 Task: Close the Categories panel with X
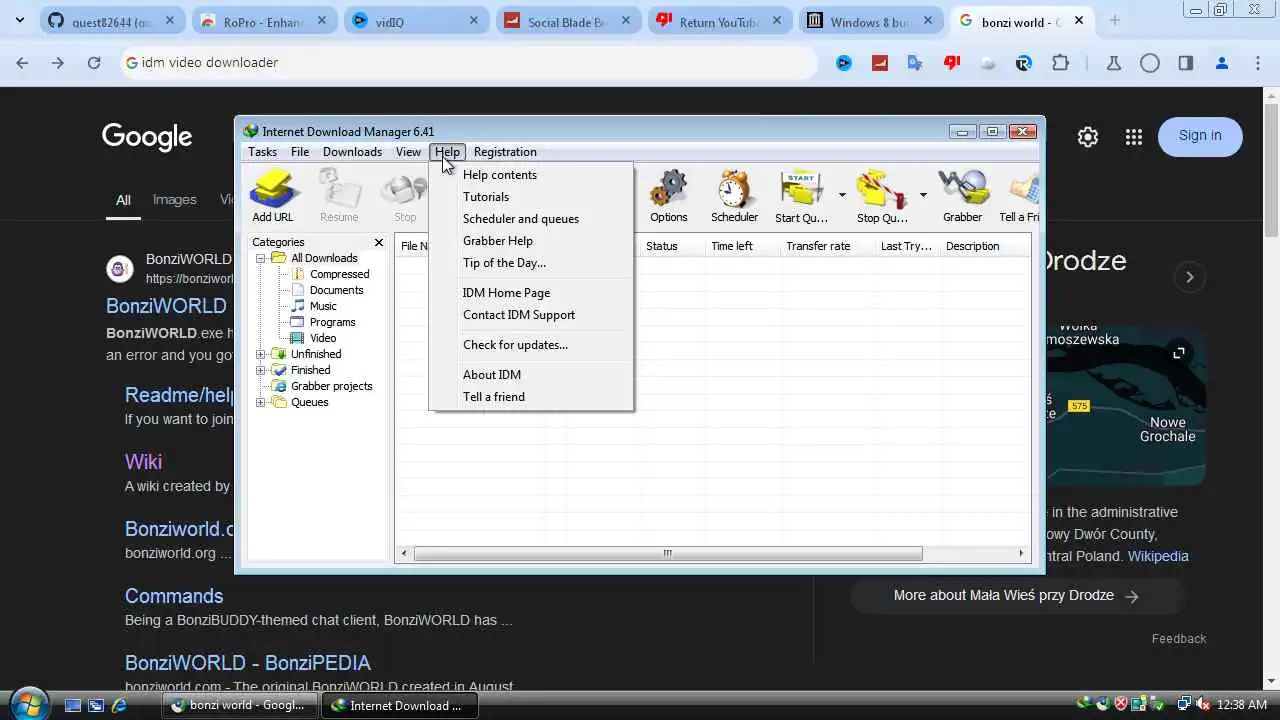pos(379,242)
